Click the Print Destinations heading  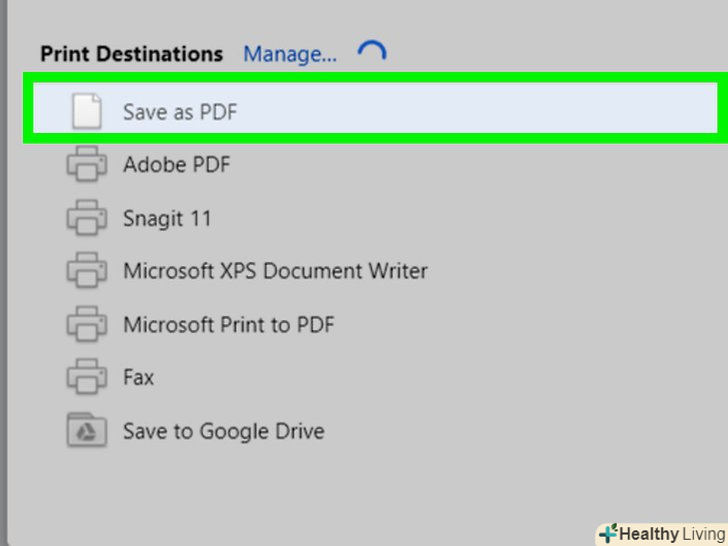[x=131, y=54]
